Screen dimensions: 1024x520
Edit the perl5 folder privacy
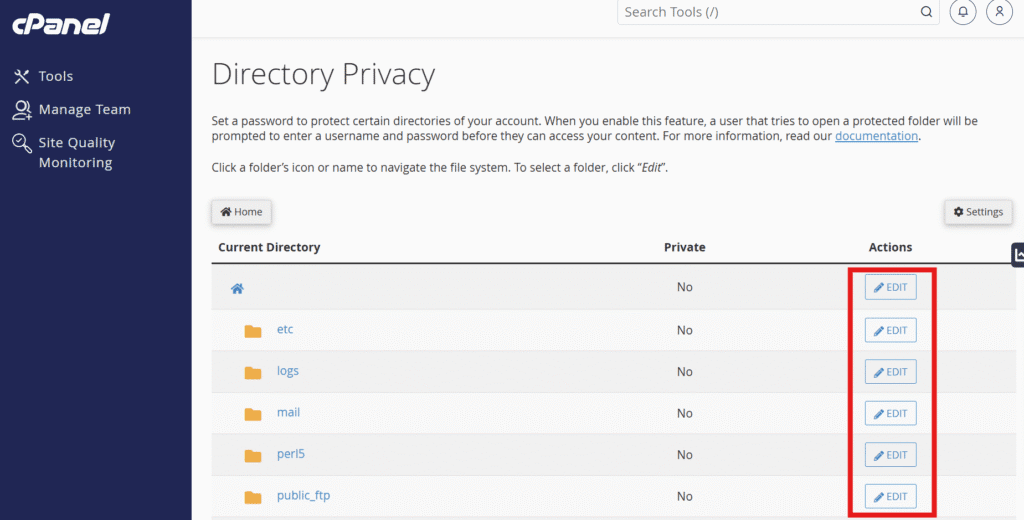[891, 455]
